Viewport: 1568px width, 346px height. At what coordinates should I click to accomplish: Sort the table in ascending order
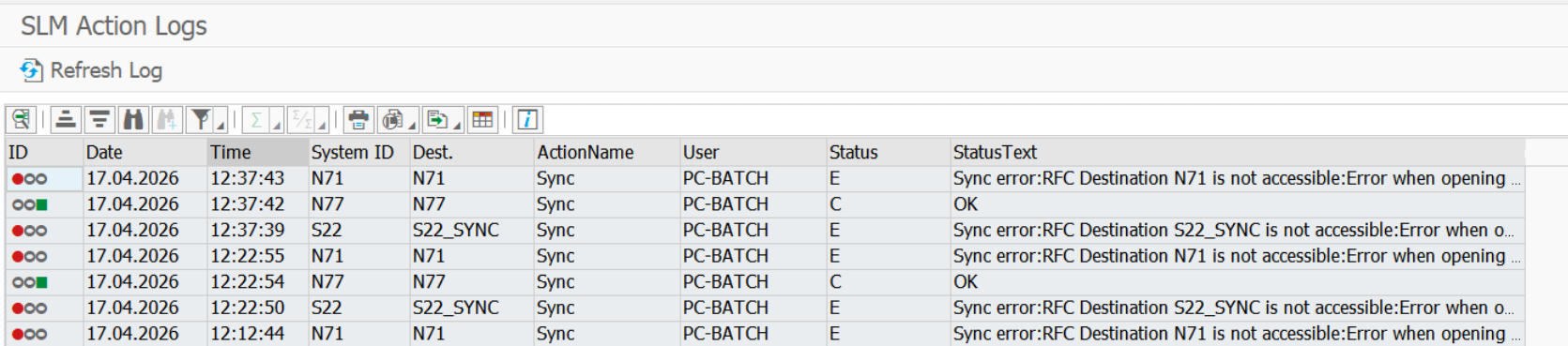[66, 120]
